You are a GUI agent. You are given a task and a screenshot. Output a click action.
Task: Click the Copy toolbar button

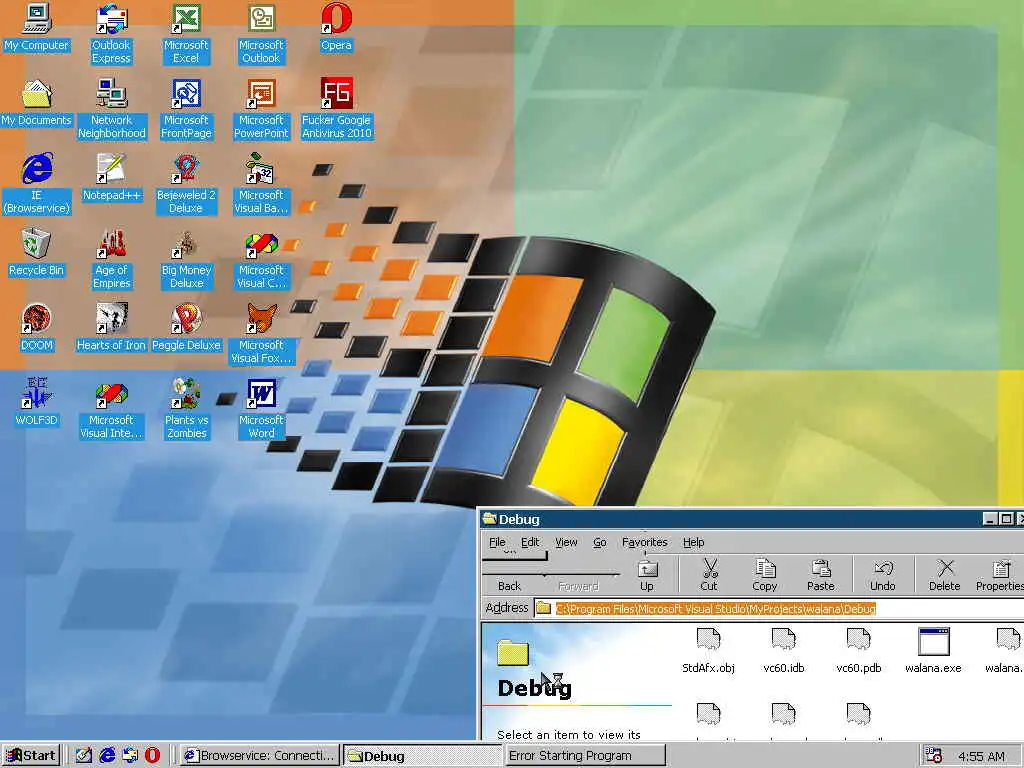tap(765, 575)
